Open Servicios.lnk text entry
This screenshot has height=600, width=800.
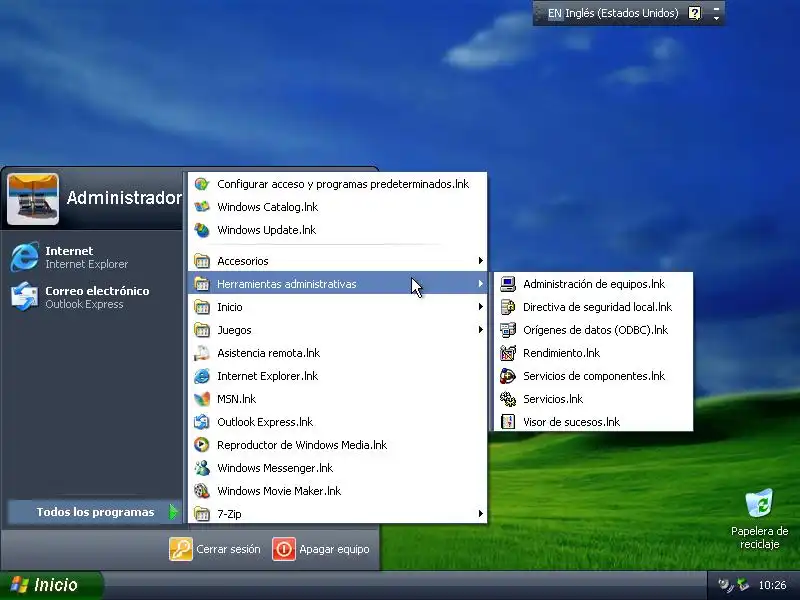(553, 399)
